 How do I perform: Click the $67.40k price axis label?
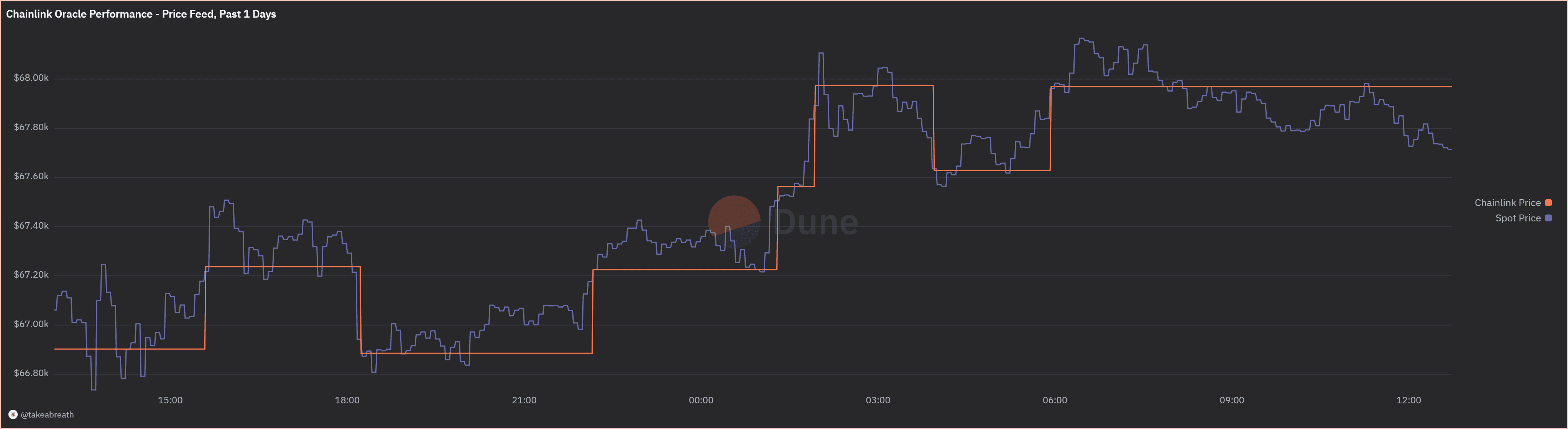[x=31, y=226]
